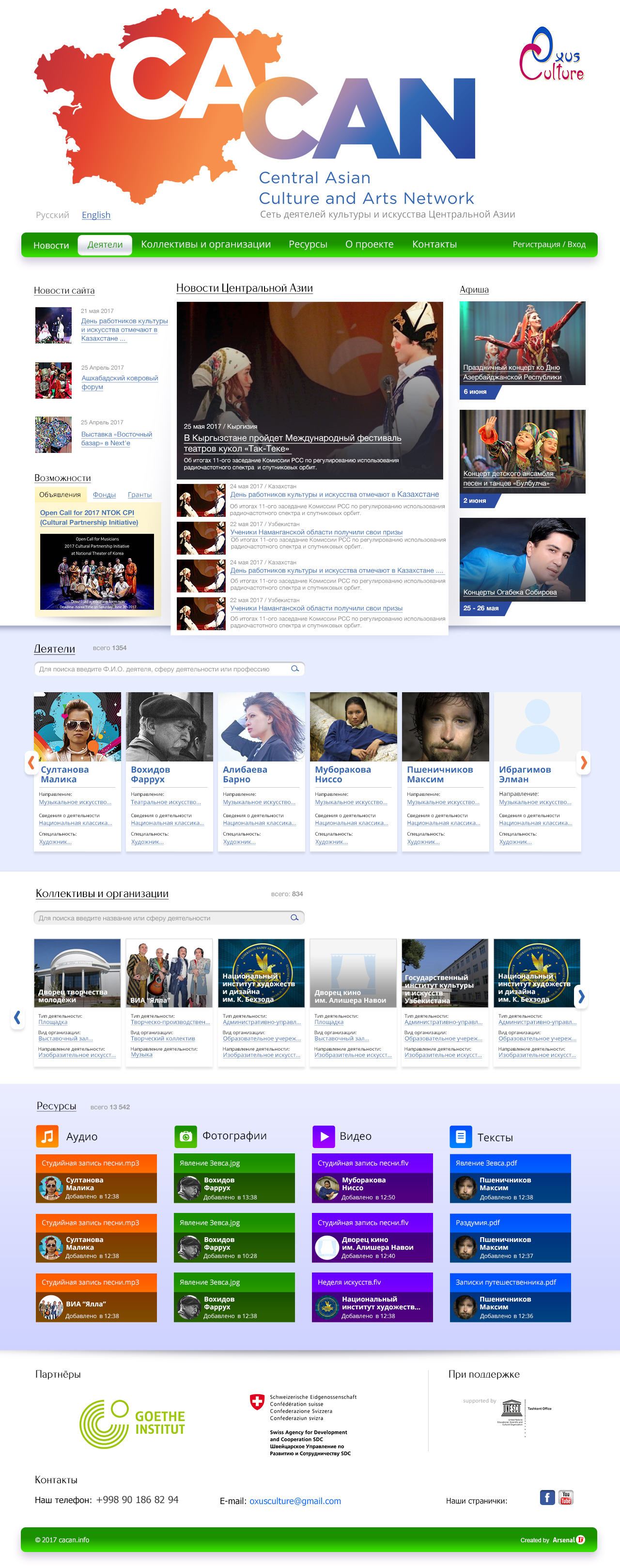Focus the Деятели search input field
Viewport: 620px width, 1568px height.
click(x=161, y=669)
